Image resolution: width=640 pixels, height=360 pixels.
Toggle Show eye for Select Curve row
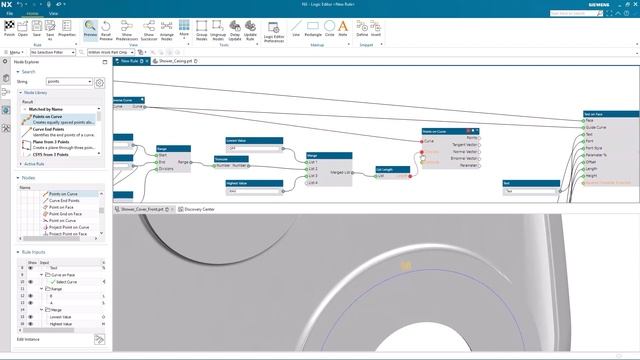pyautogui.click(x=31, y=282)
